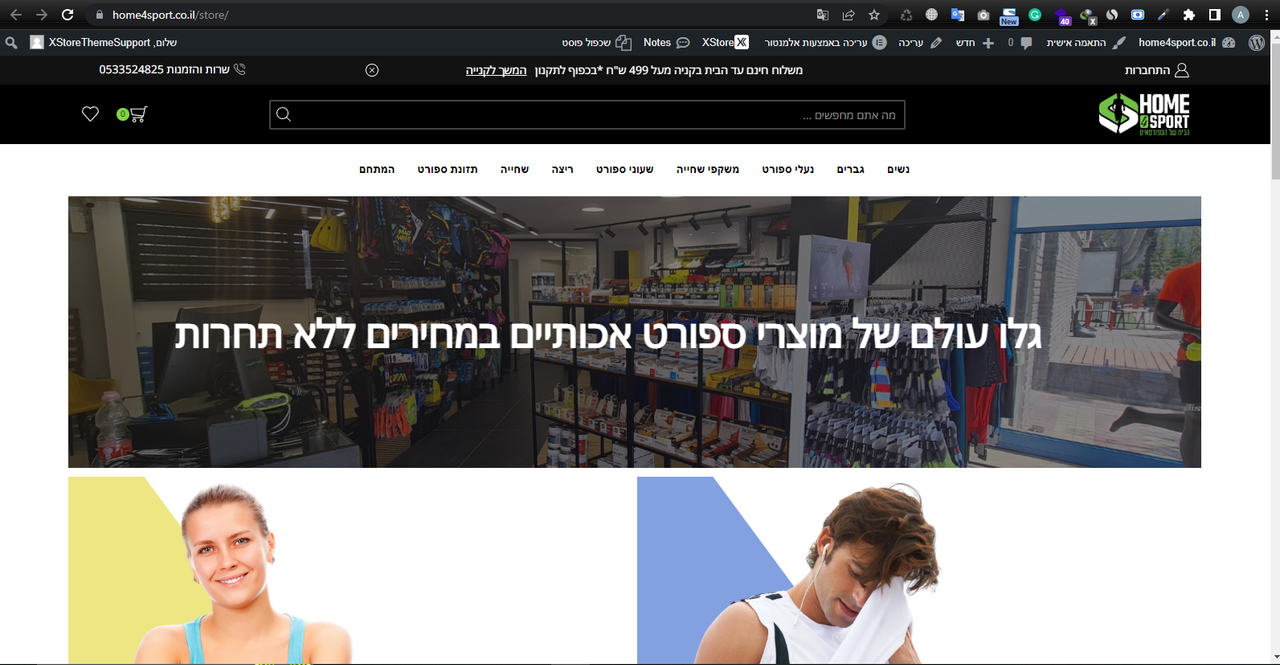This screenshot has width=1280, height=665.
Task: Open Notes in admin bar
Action: (666, 43)
